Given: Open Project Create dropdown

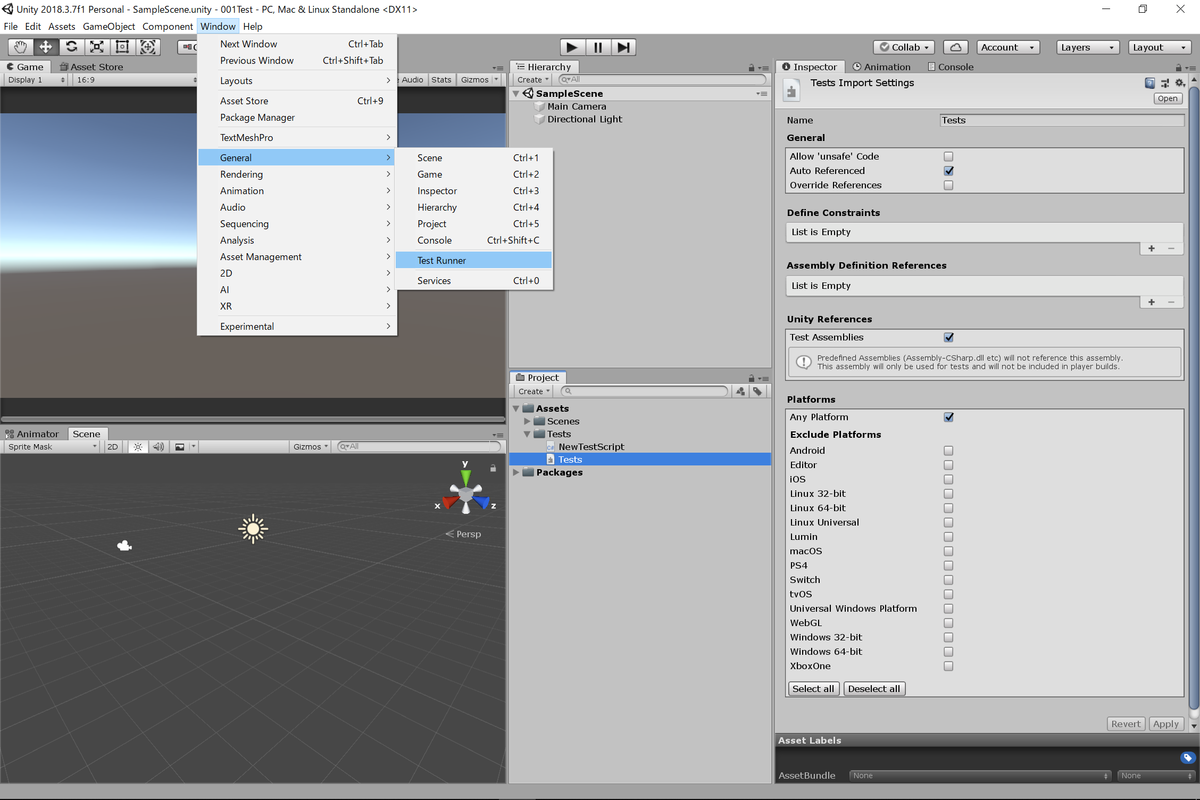Looking at the screenshot, I should pyautogui.click(x=533, y=391).
